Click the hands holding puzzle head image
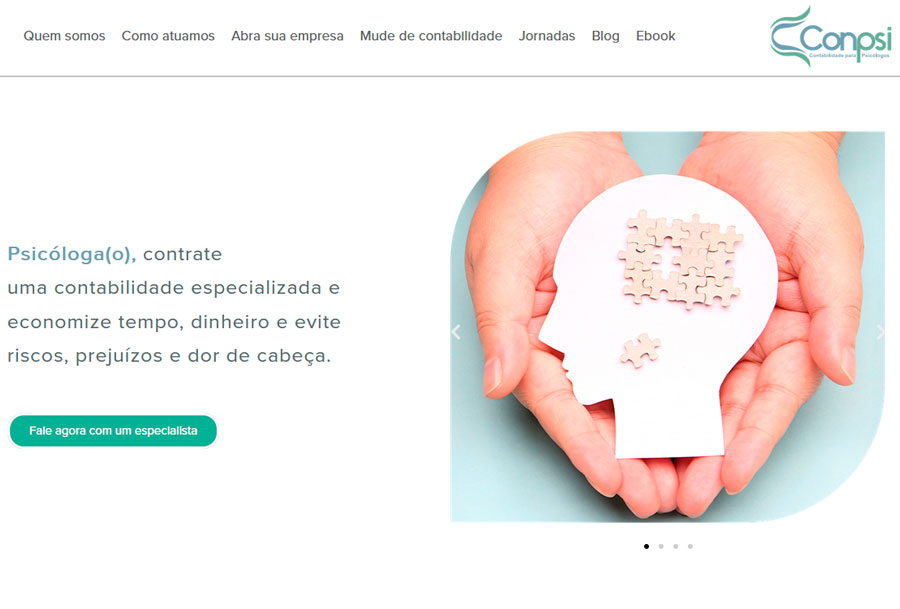The height and width of the screenshot is (609, 900). [x=668, y=327]
